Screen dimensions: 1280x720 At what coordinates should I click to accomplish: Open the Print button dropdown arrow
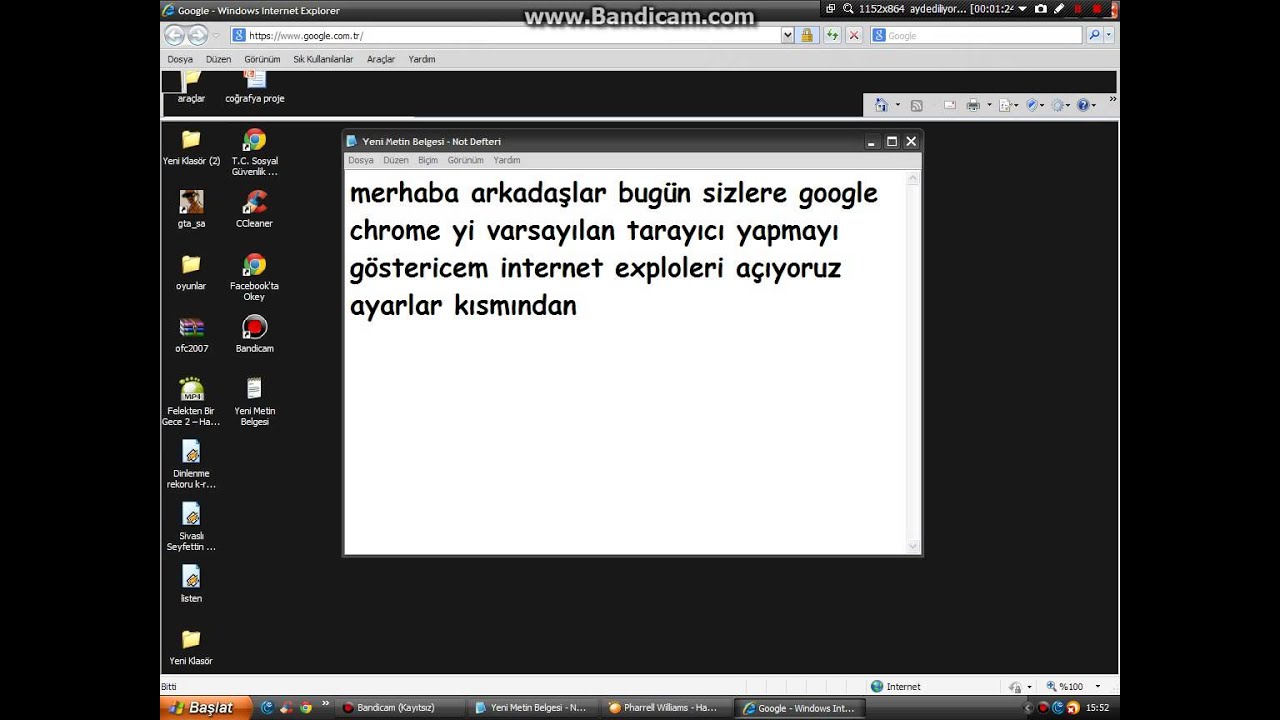pyautogui.click(x=989, y=105)
